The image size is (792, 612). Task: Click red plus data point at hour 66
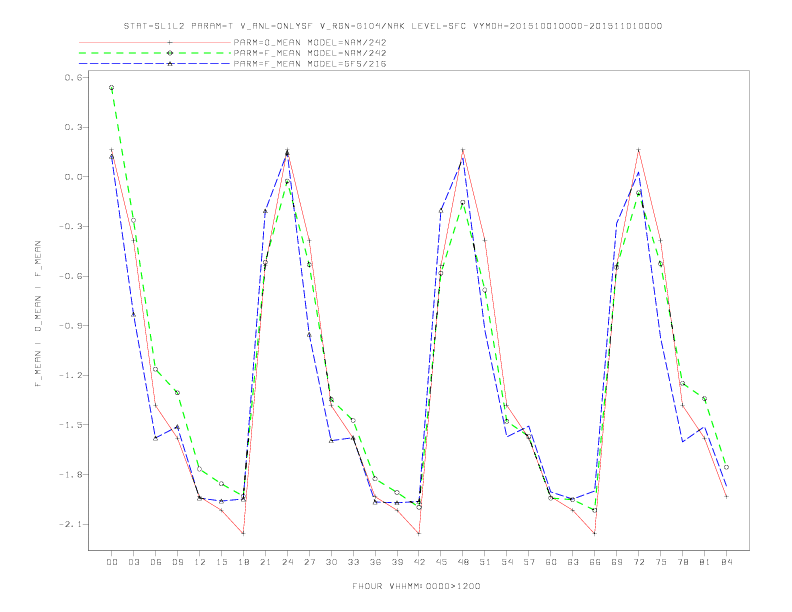coord(595,533)
